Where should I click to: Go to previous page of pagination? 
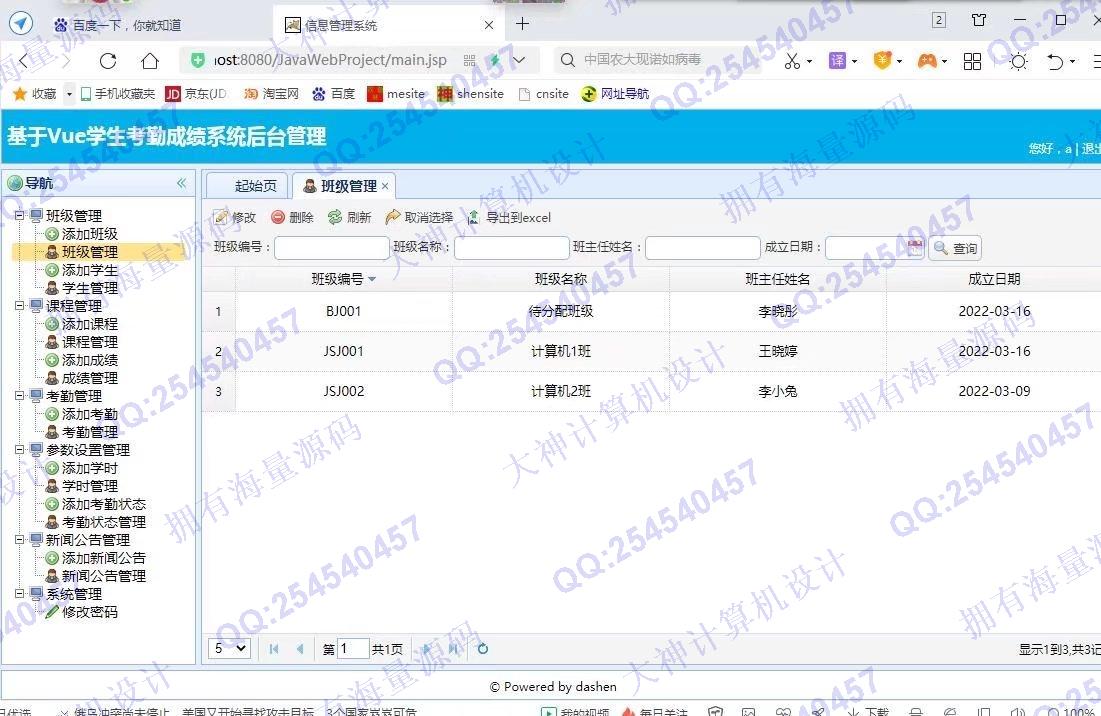coord(300,649)
